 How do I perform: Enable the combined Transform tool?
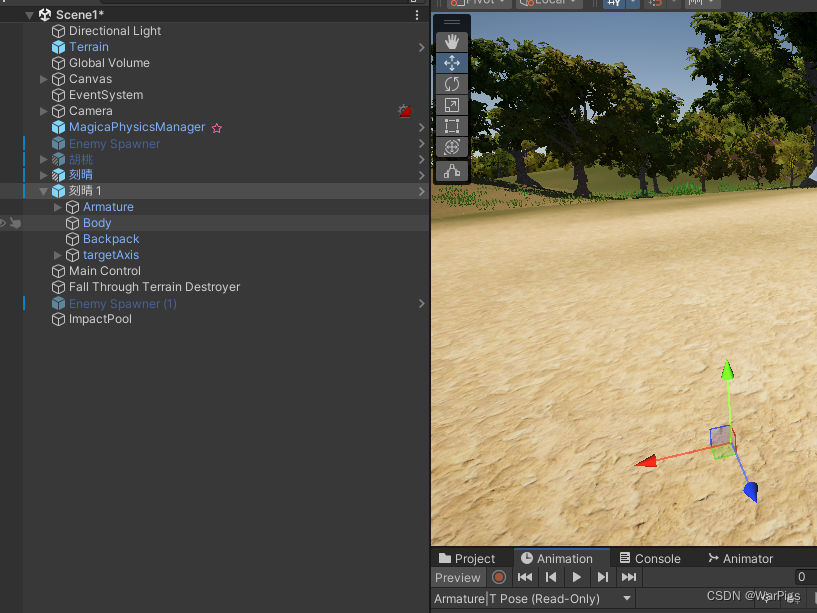(x=451, y=146)
